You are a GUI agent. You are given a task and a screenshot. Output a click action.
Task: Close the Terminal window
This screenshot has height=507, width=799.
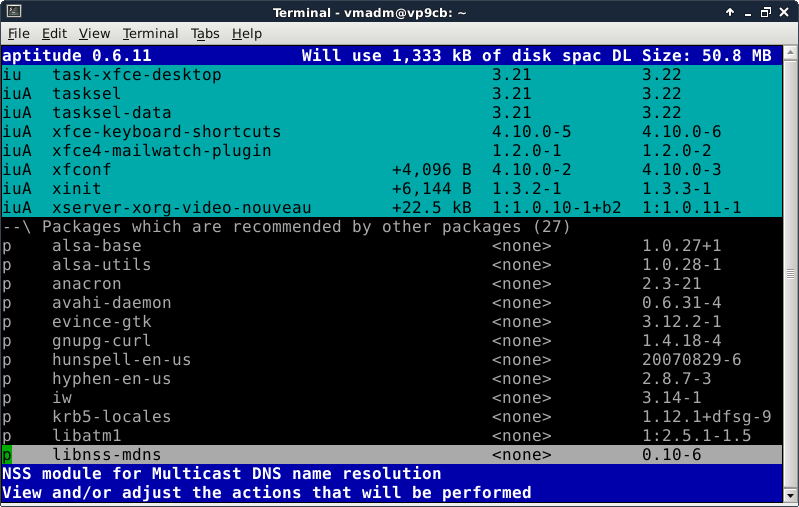(785, 11)
